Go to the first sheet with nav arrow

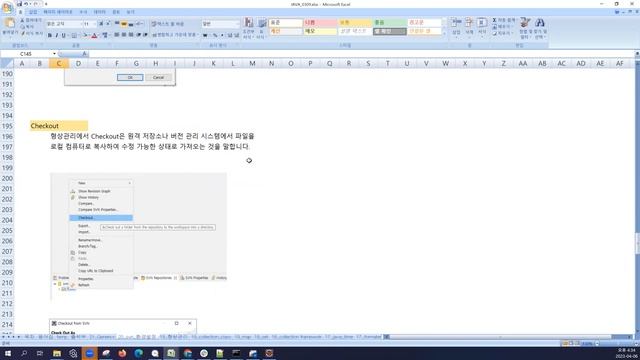(x=3, y=337)
